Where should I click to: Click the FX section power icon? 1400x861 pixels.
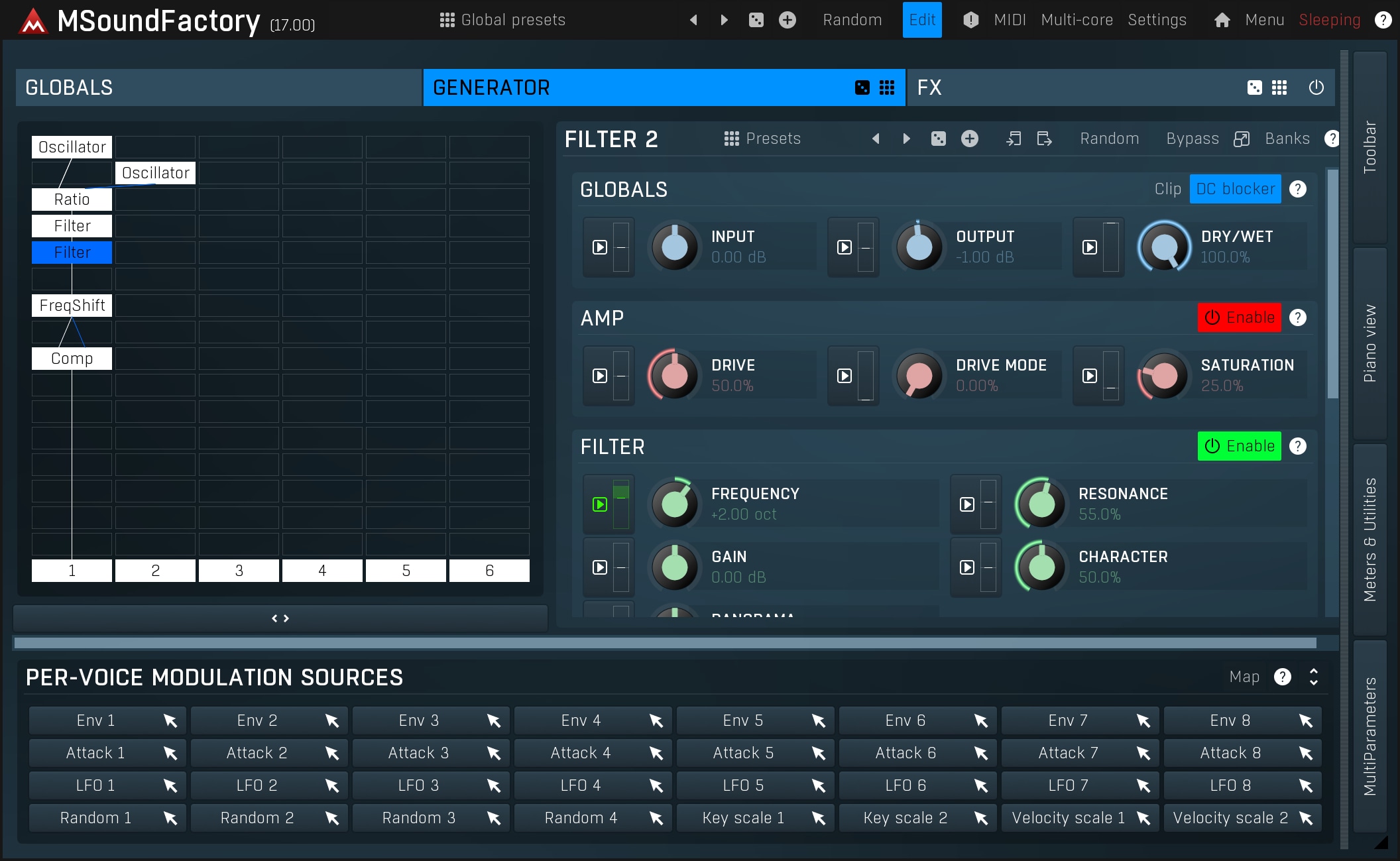[x=1316, y=87]
